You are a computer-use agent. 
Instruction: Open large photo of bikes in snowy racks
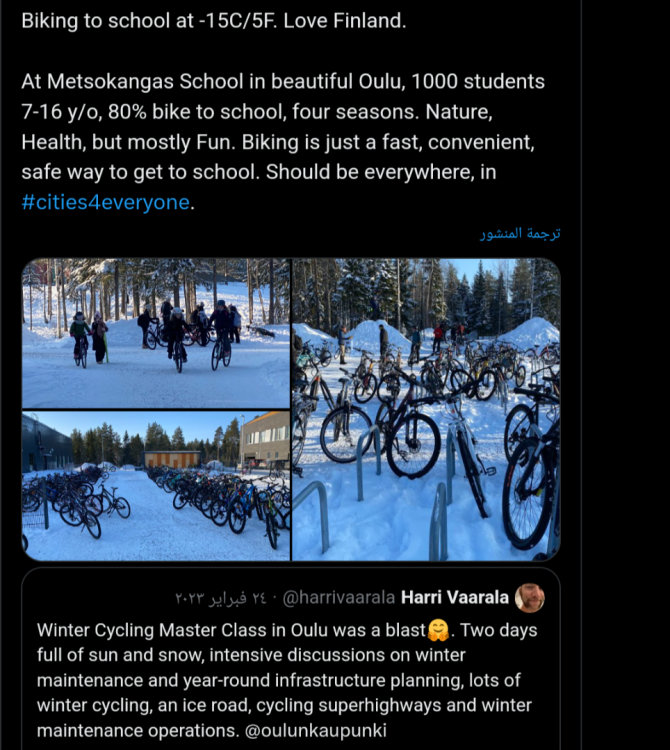426,409
